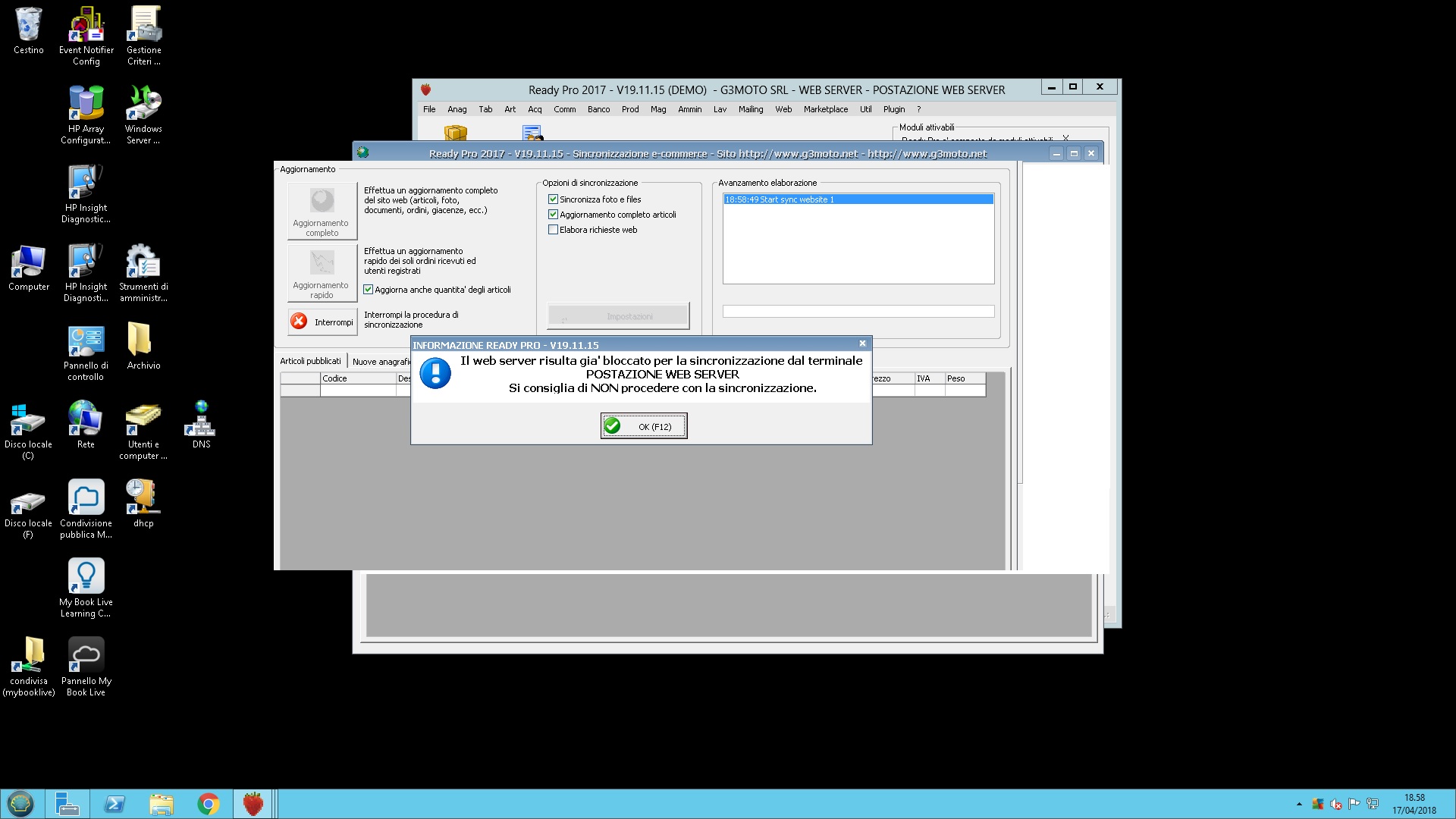Screen dimensions: 1456x819
Task: Show hidden system tray icons arrow
Action: point(1299,804)
